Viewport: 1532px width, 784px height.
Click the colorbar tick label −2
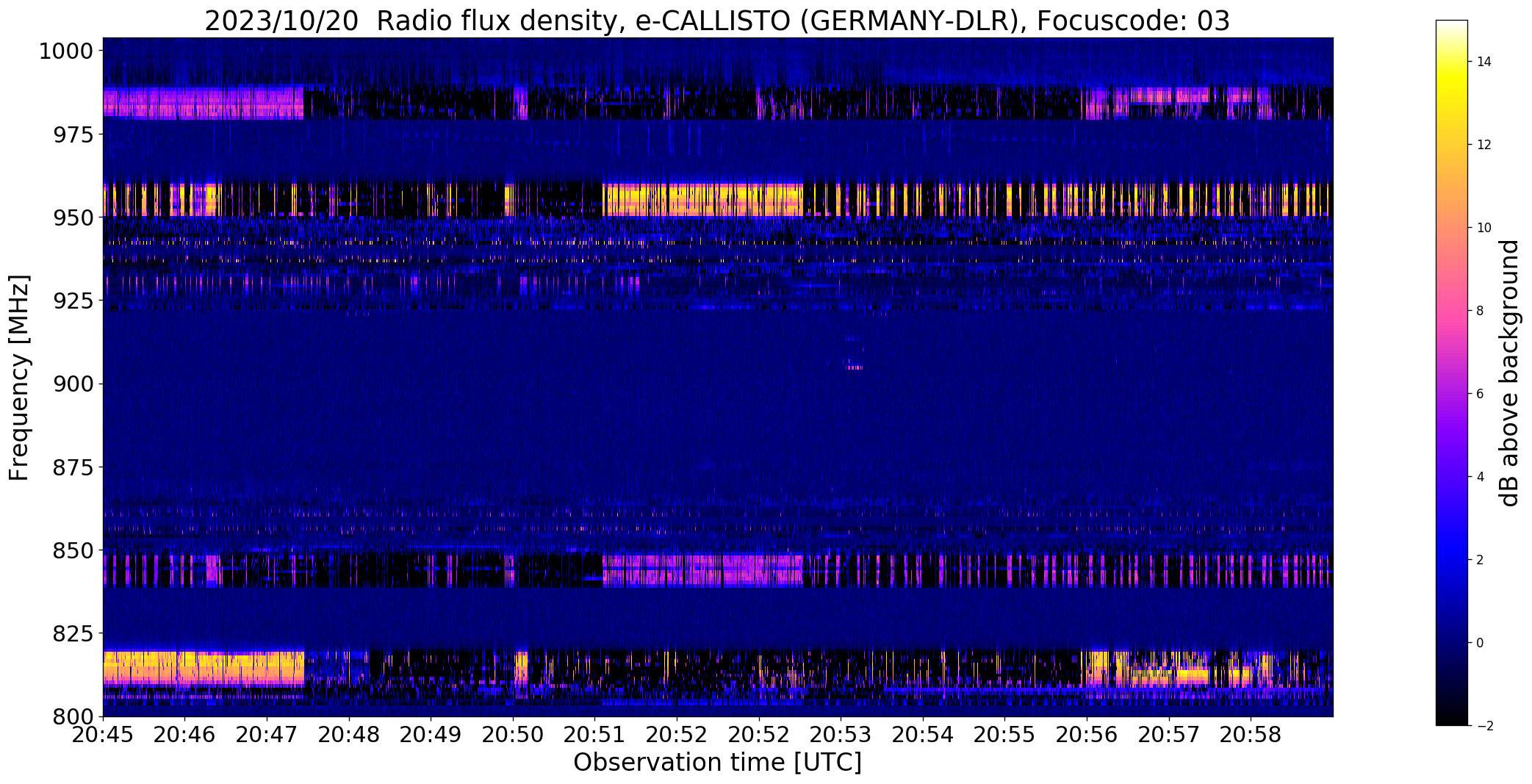(1484, 726)
